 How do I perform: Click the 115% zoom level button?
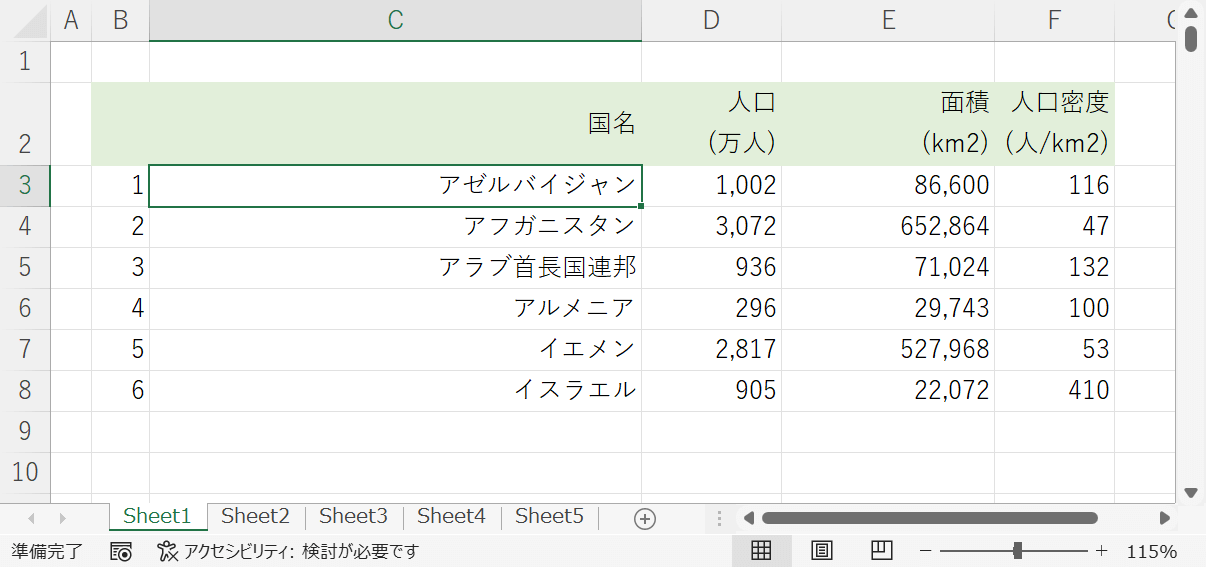click(x=1152, y=551)
